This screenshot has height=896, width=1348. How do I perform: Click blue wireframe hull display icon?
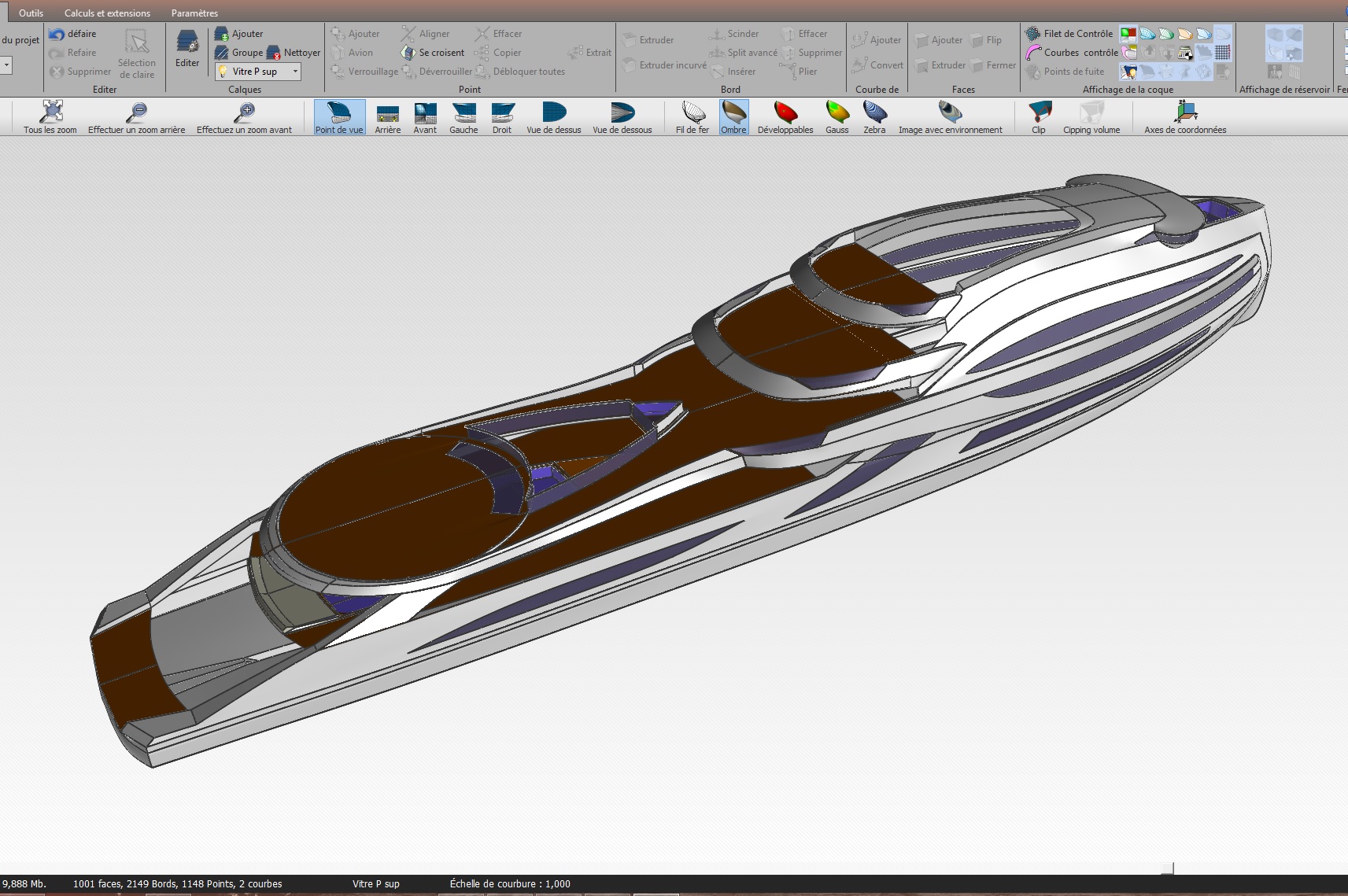click(1147, 34)
